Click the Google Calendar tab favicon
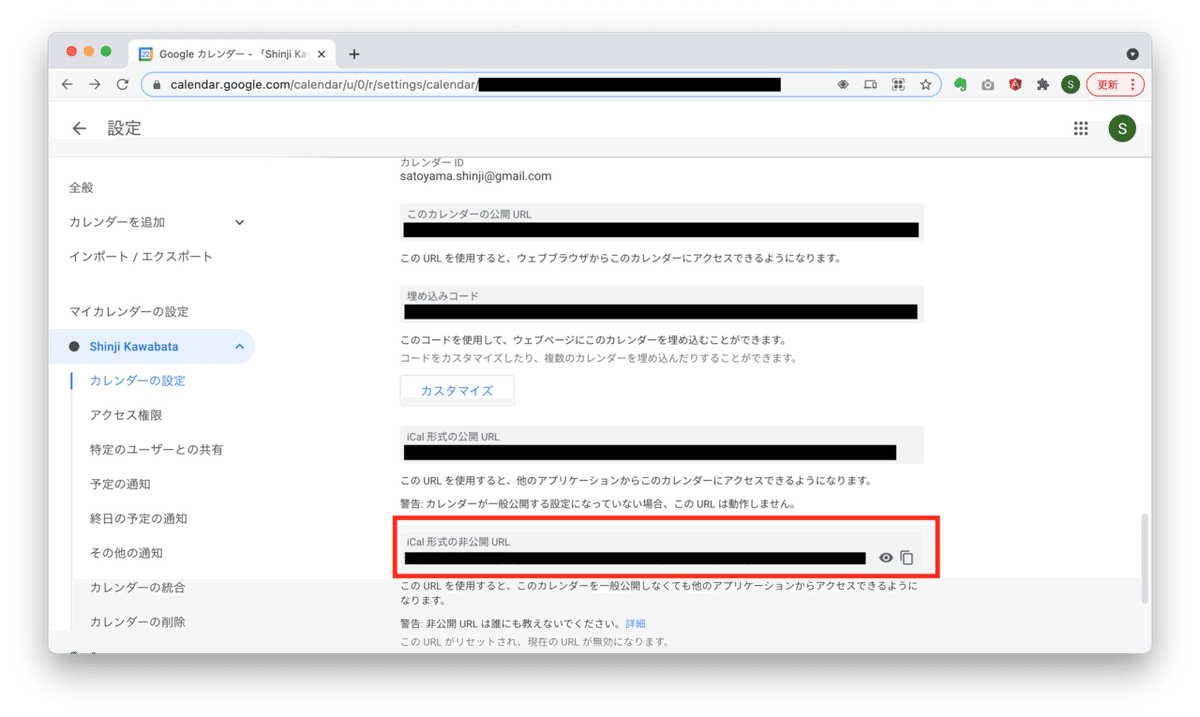1200x717 pixels. (x=146, y=54)
